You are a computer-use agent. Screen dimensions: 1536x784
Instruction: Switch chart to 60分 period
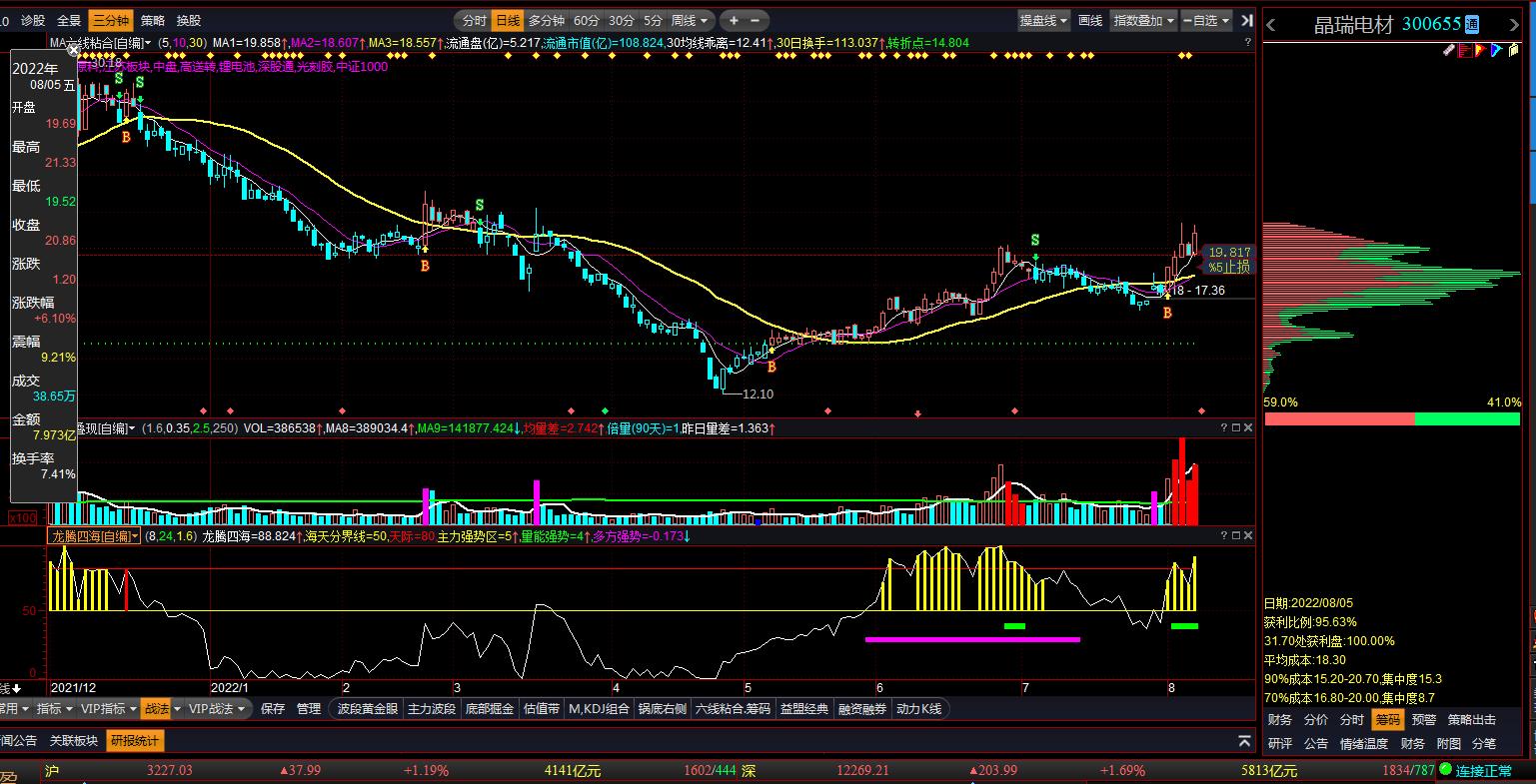(587, 20)
